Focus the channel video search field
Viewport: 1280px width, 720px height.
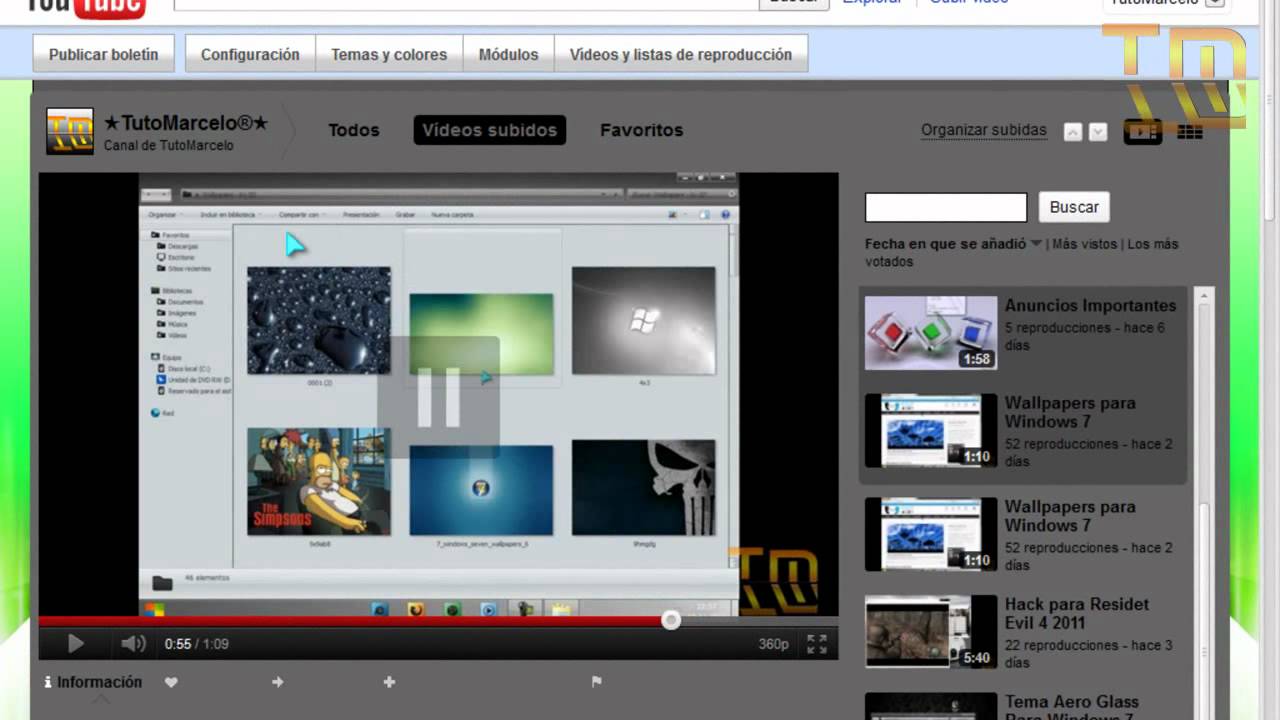[946, 207]
